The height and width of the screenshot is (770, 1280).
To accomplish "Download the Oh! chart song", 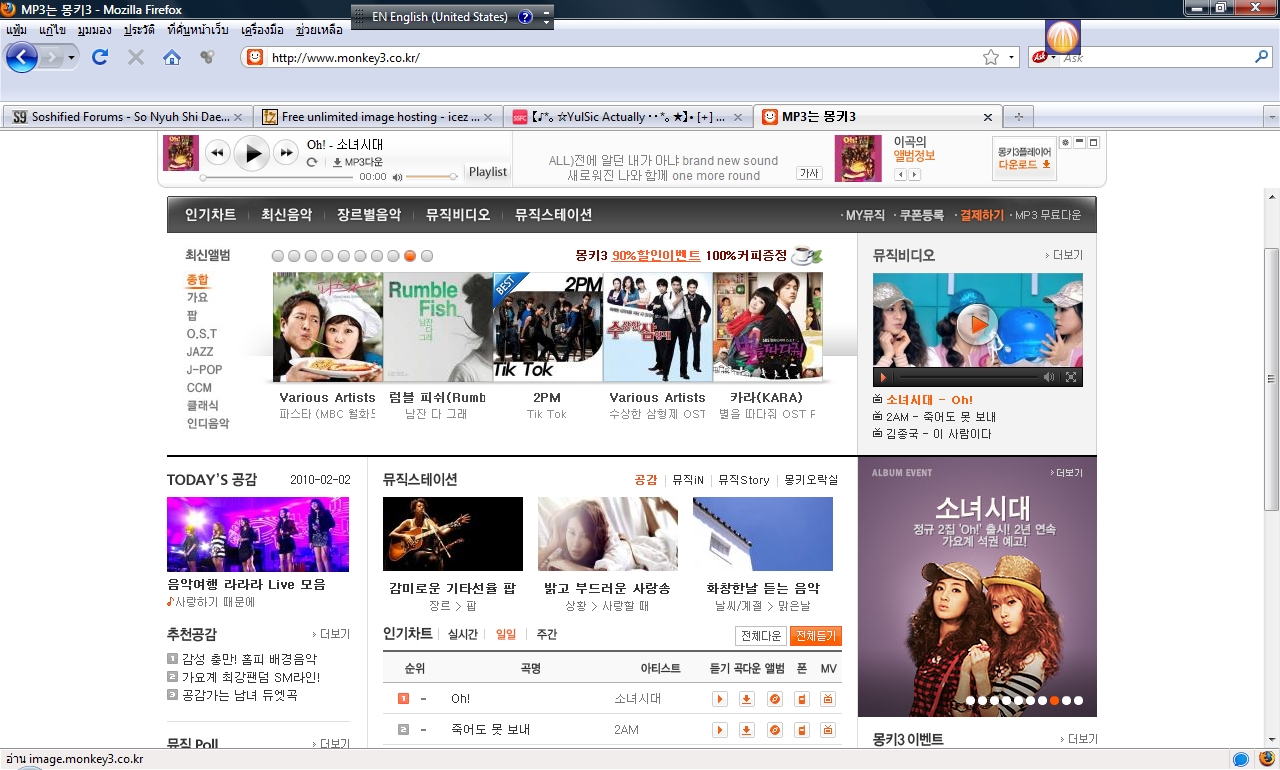I will pyautogui.click(x=746, y=699).
